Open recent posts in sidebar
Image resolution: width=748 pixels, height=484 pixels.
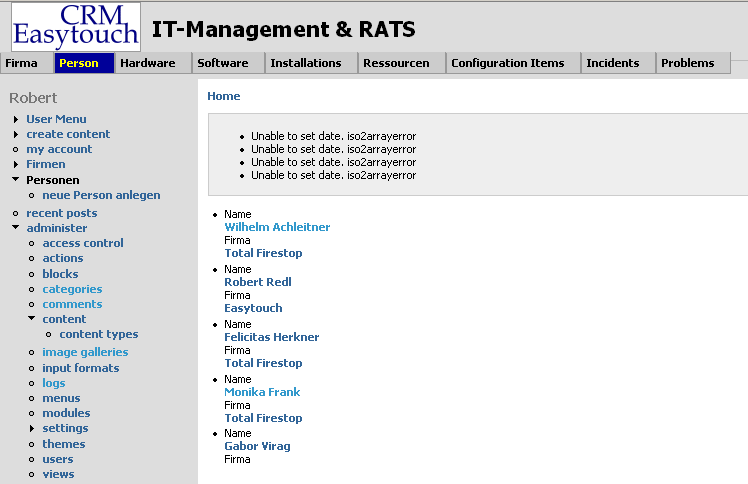(62, 213)
